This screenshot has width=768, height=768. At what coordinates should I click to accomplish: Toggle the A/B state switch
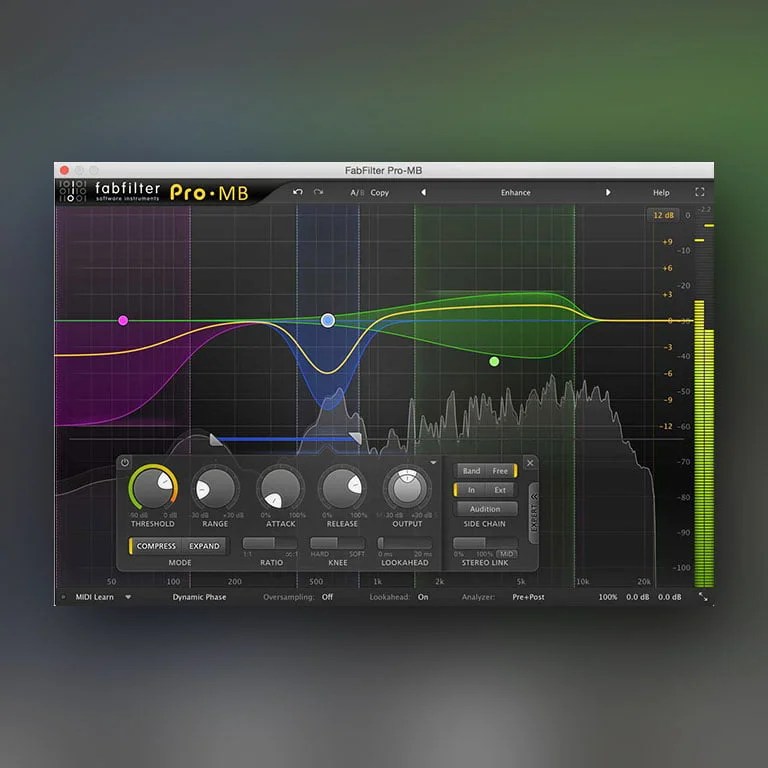point(357,192)
